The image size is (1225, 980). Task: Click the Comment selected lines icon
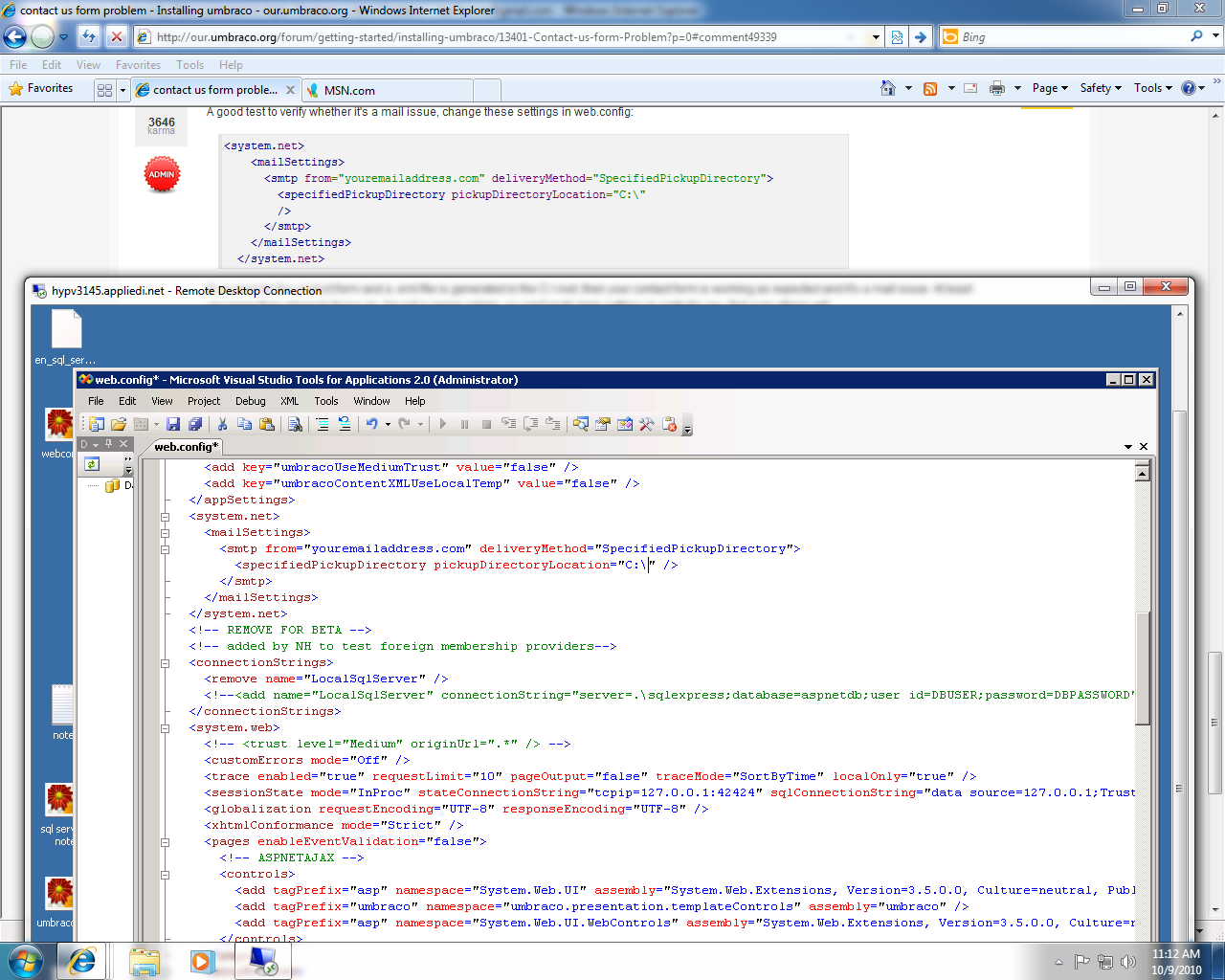pyautogui.click(x=323, y=424)
